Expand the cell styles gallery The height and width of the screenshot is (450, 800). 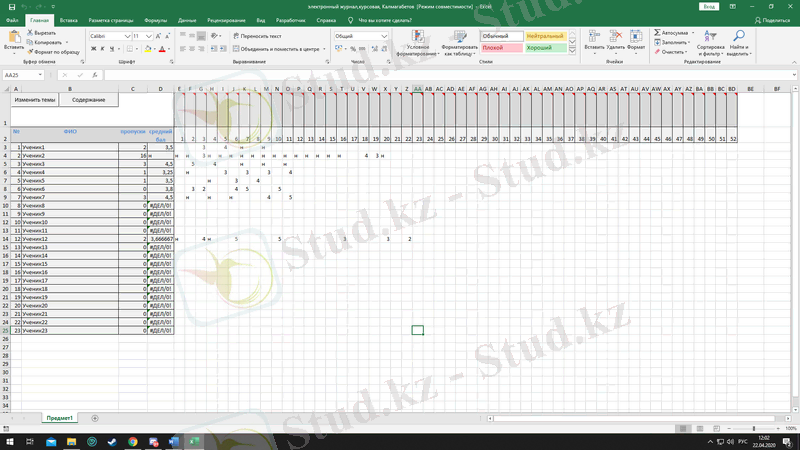(x=572, y=51)
